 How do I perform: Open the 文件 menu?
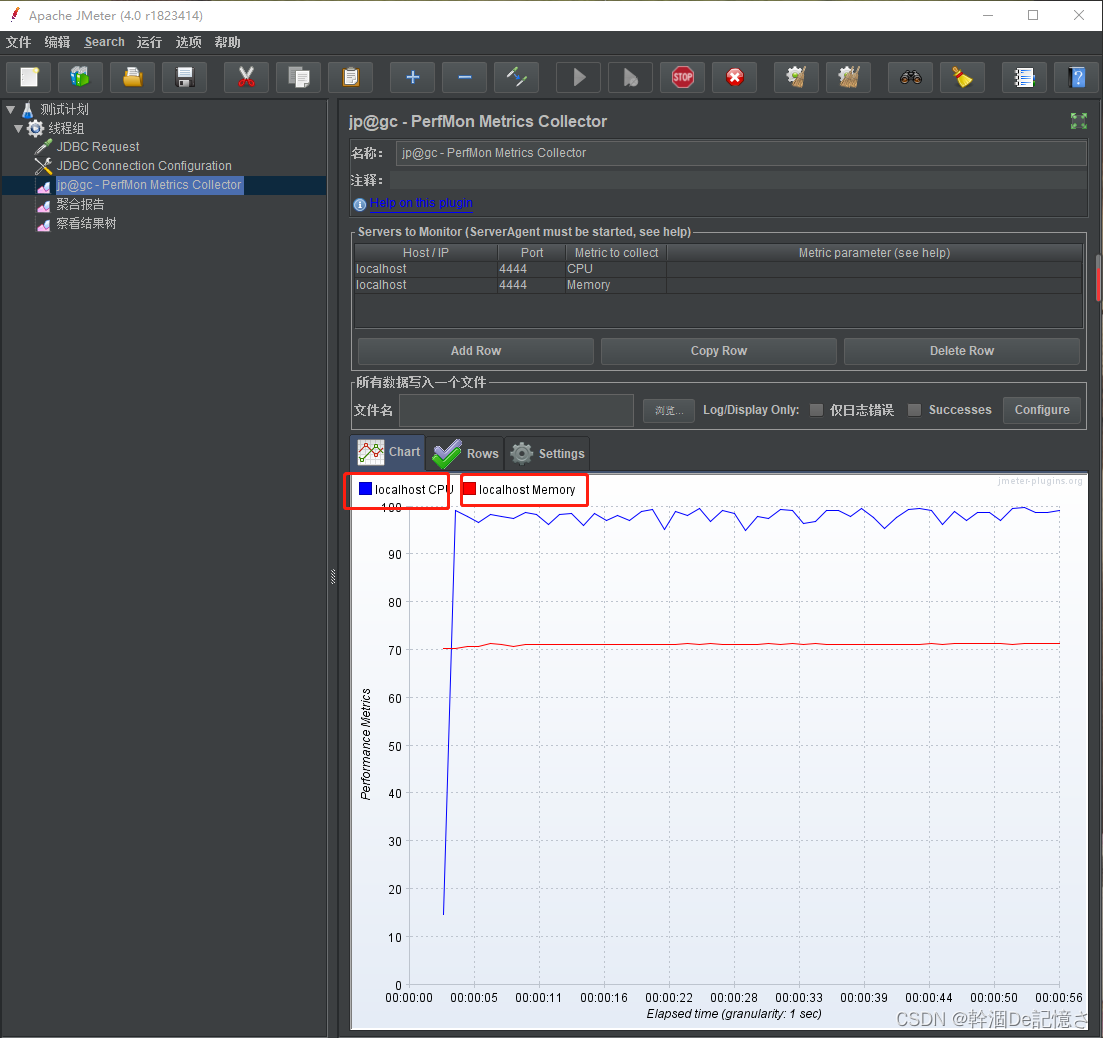click(x=18, y=42)
